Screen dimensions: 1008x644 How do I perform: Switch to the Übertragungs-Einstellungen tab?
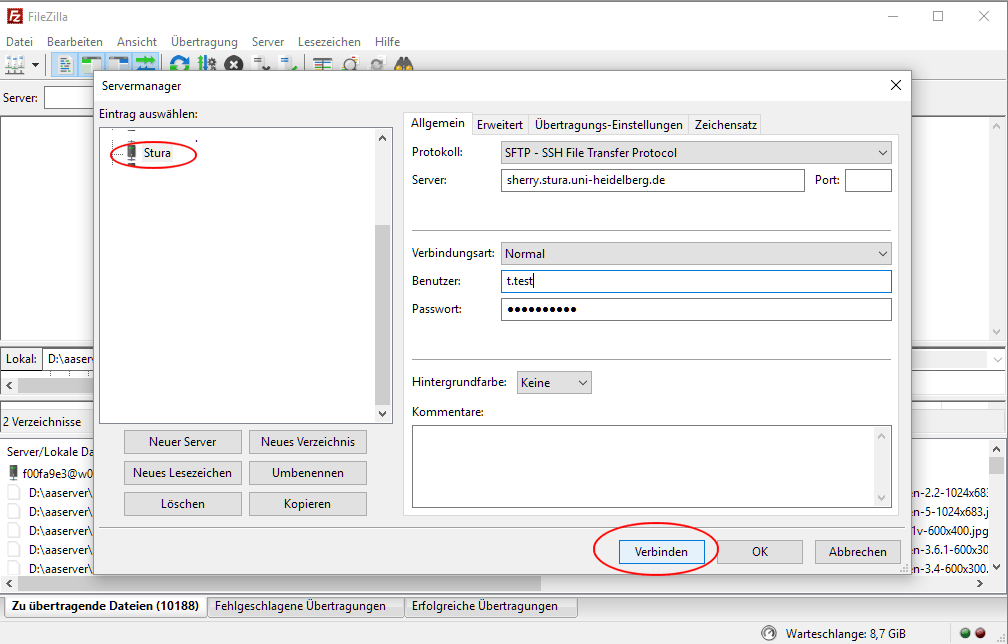tap(609, 125)
